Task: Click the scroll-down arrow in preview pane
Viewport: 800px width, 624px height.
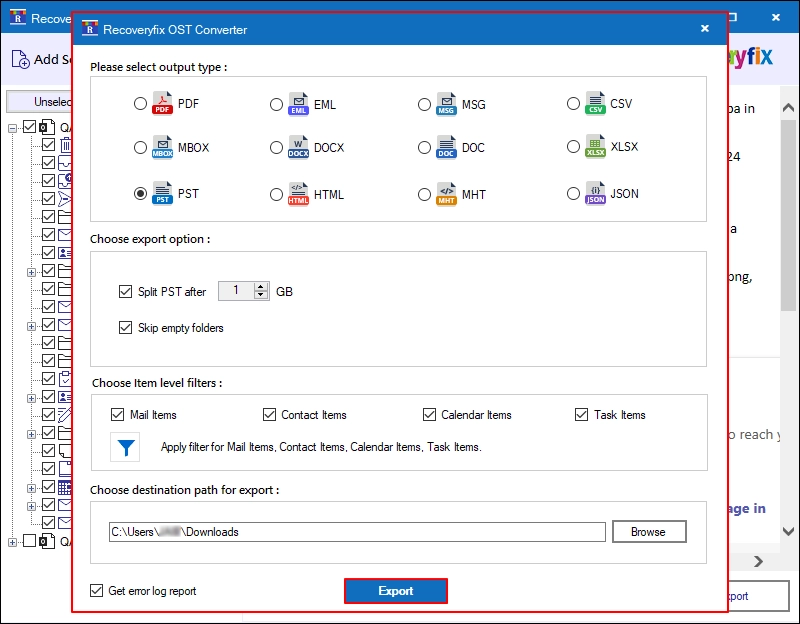Action: 788,531
